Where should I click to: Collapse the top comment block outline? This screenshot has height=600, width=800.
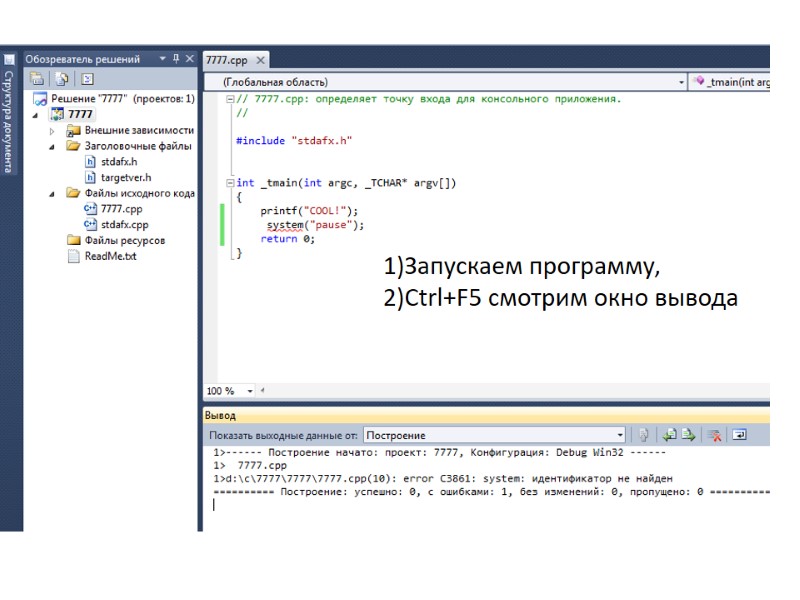[230, 99]
